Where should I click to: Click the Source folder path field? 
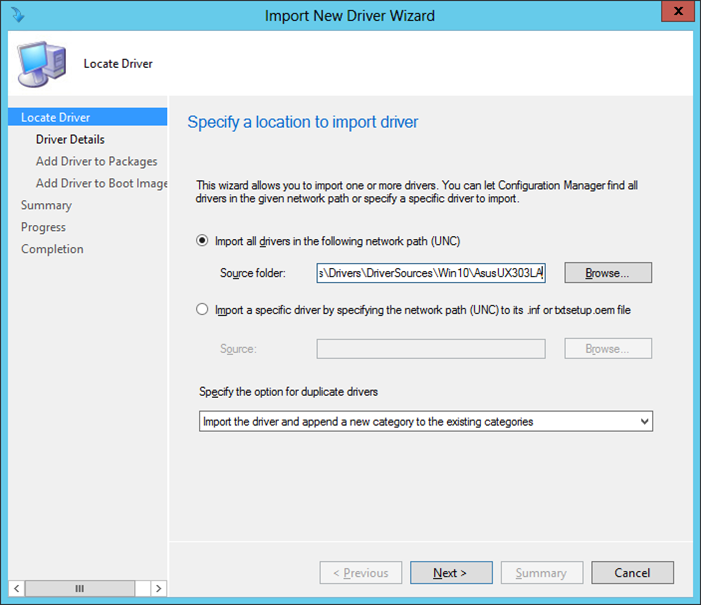click(x=431, y=273)
